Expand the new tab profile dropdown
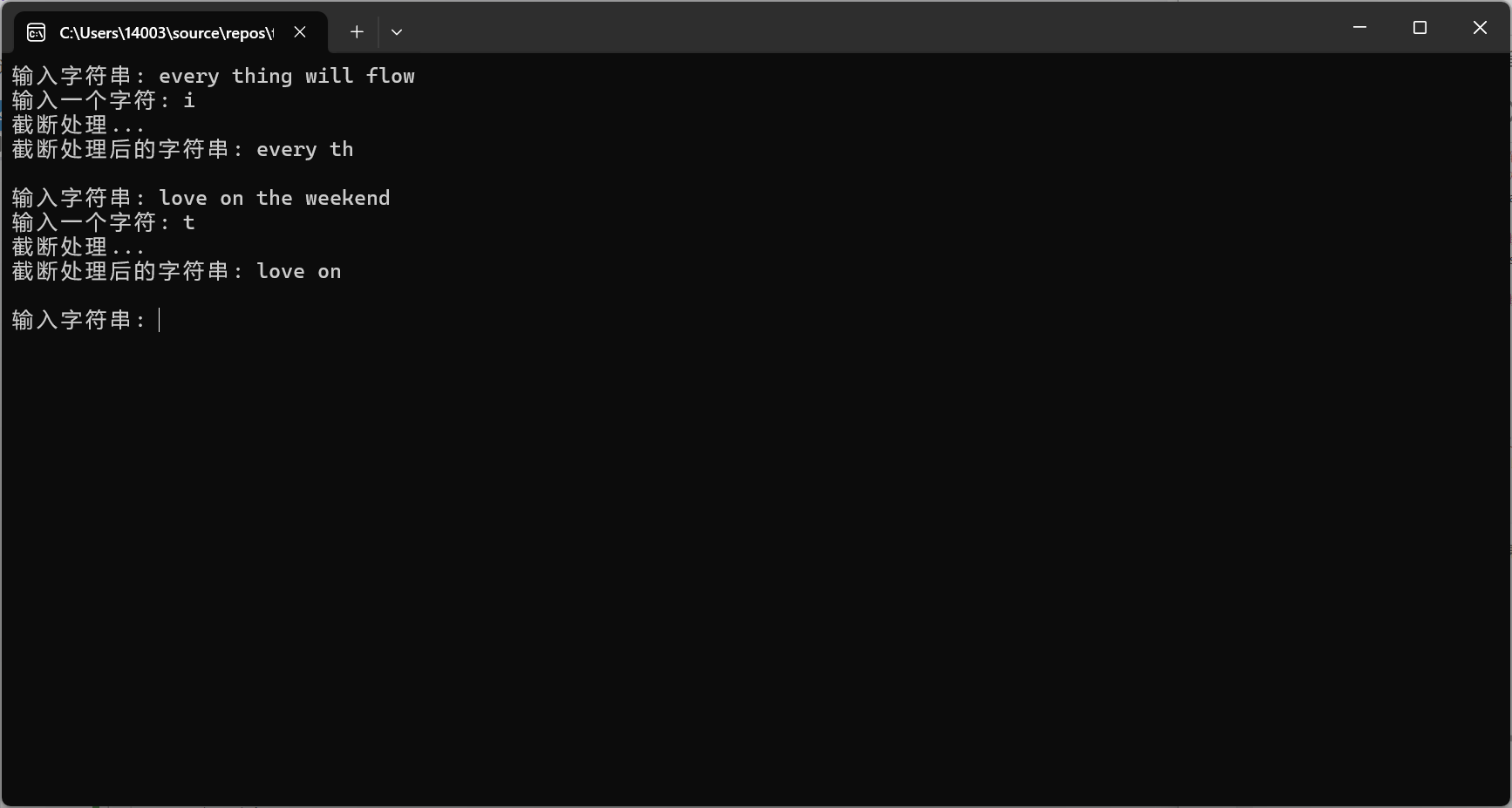 (x=397, y=32)
